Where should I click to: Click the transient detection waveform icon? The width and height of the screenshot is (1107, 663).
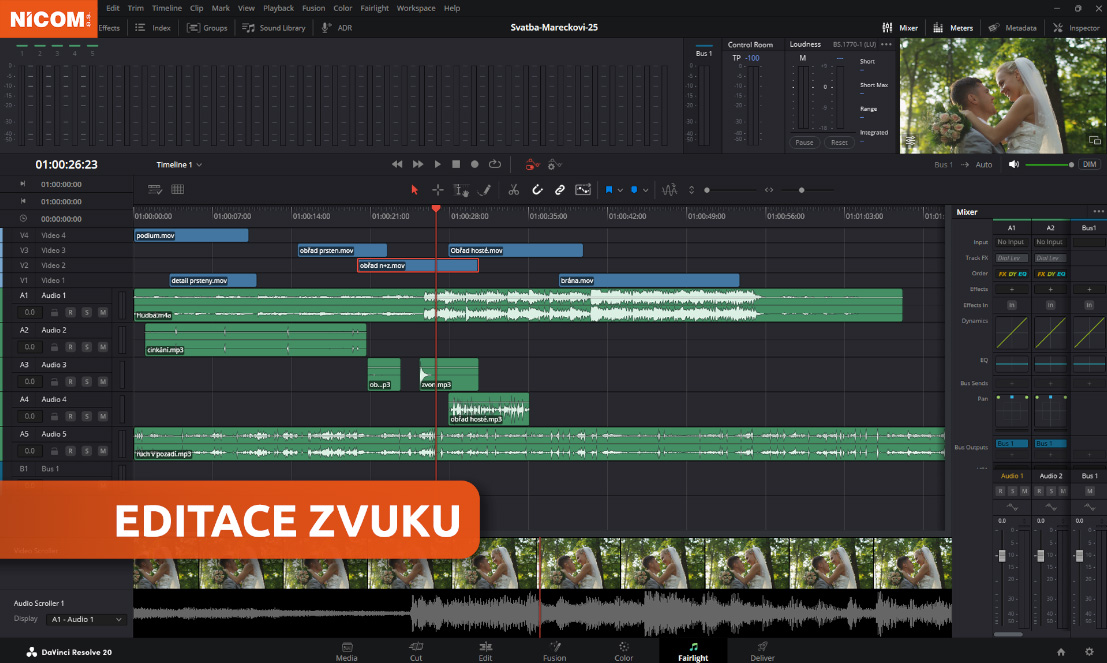coord(669,190)
